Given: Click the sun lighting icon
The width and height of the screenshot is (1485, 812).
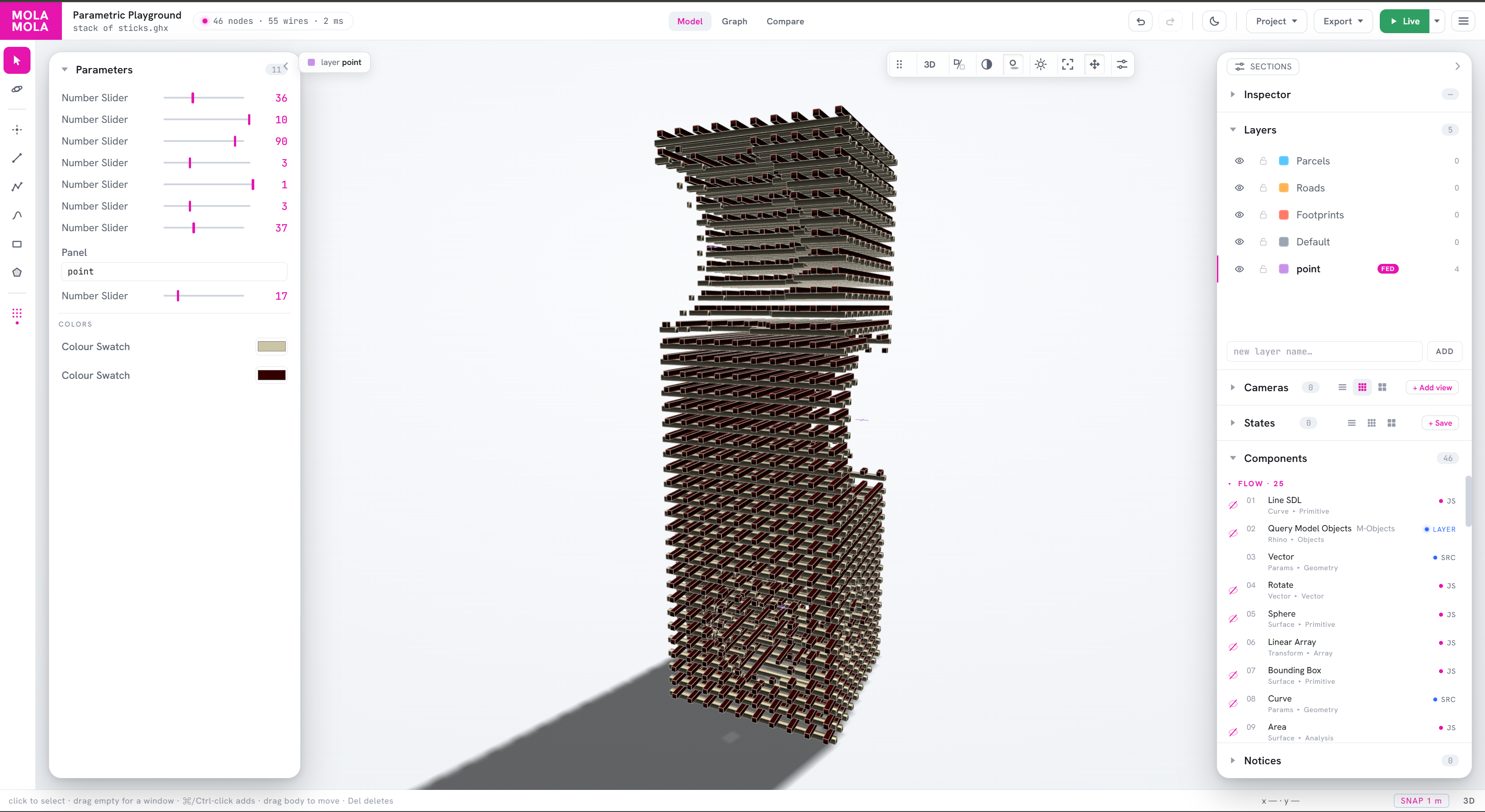Looking at the screenshot, I should (x=1041, y=65).
